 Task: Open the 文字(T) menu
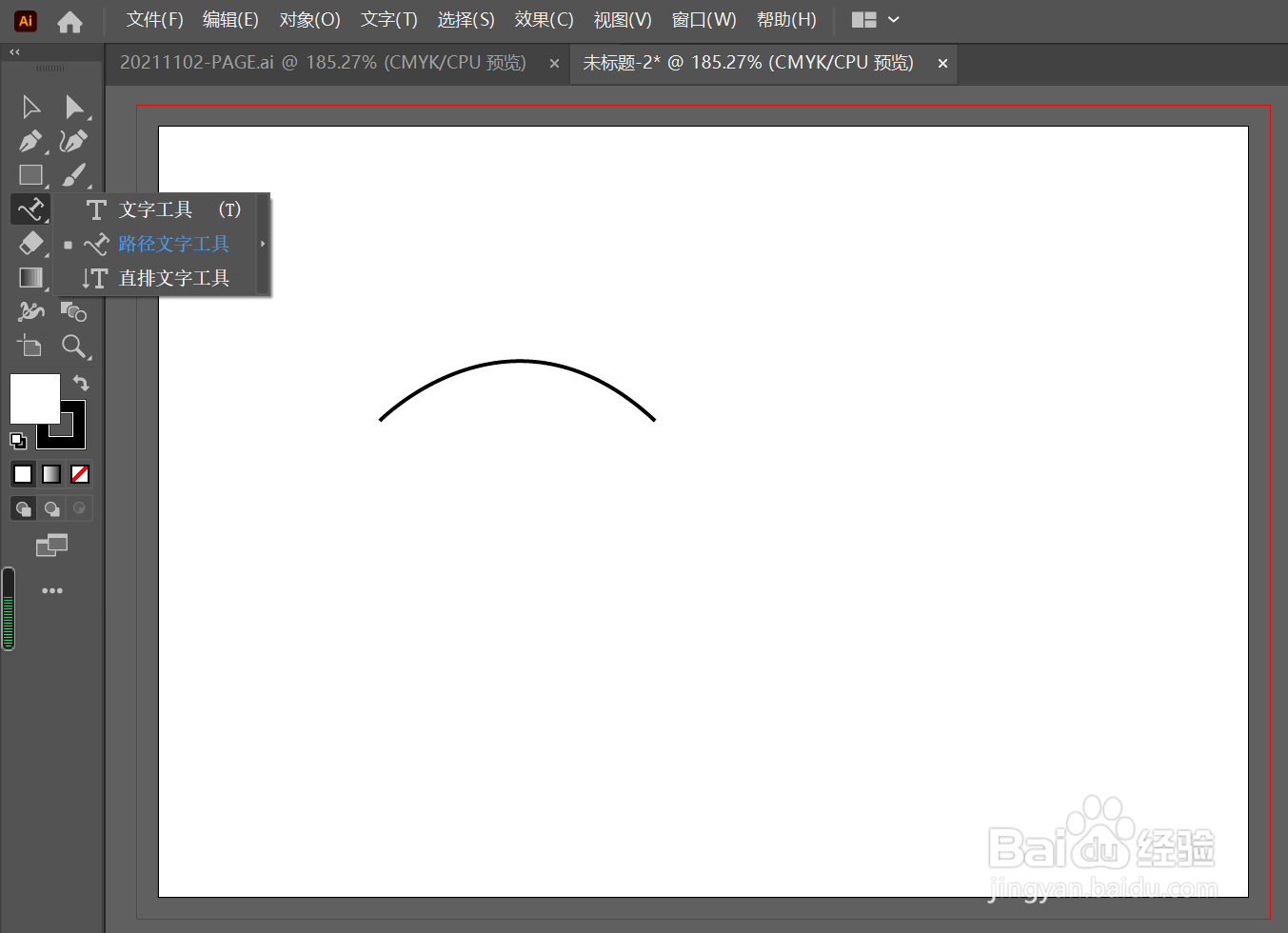pos(389,20)
